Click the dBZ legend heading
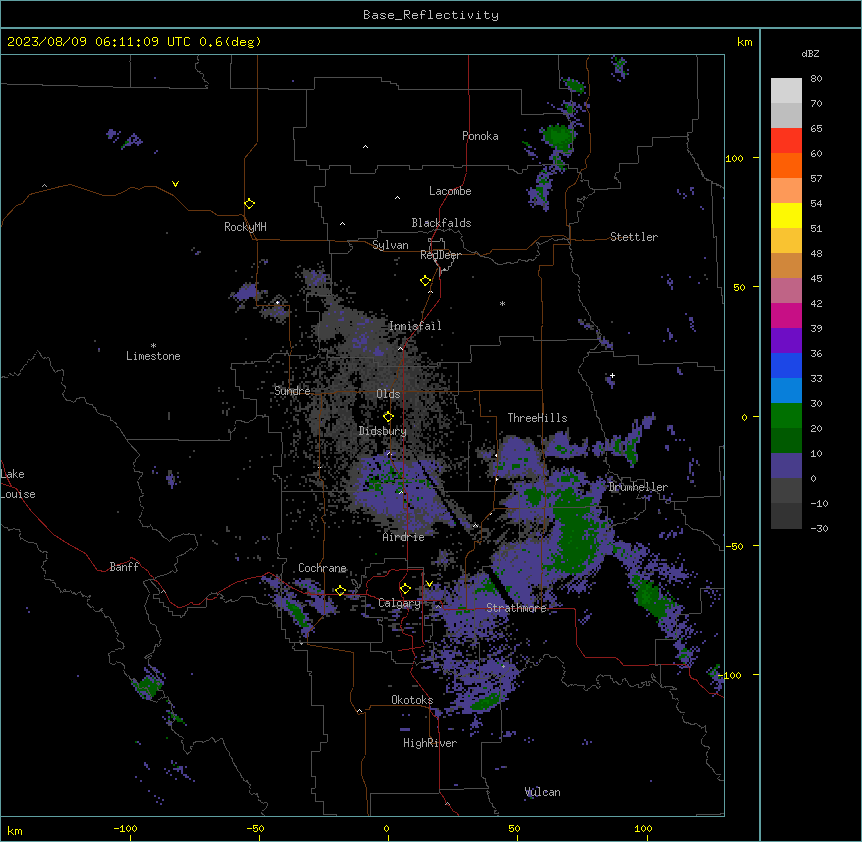 coord(810,53)
